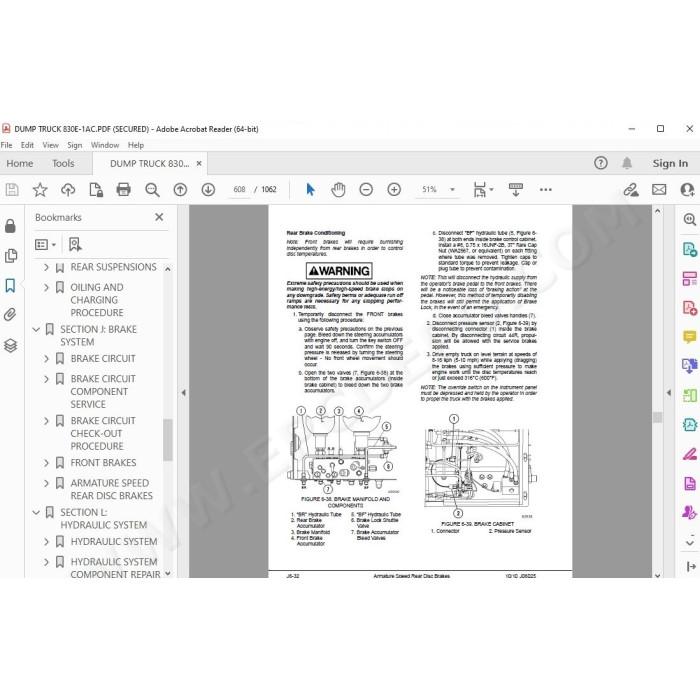The width and height of the screenshot is (700, 700).
Task: Click the document vertical scrollbar thumb
Action: tap(657, 417)
